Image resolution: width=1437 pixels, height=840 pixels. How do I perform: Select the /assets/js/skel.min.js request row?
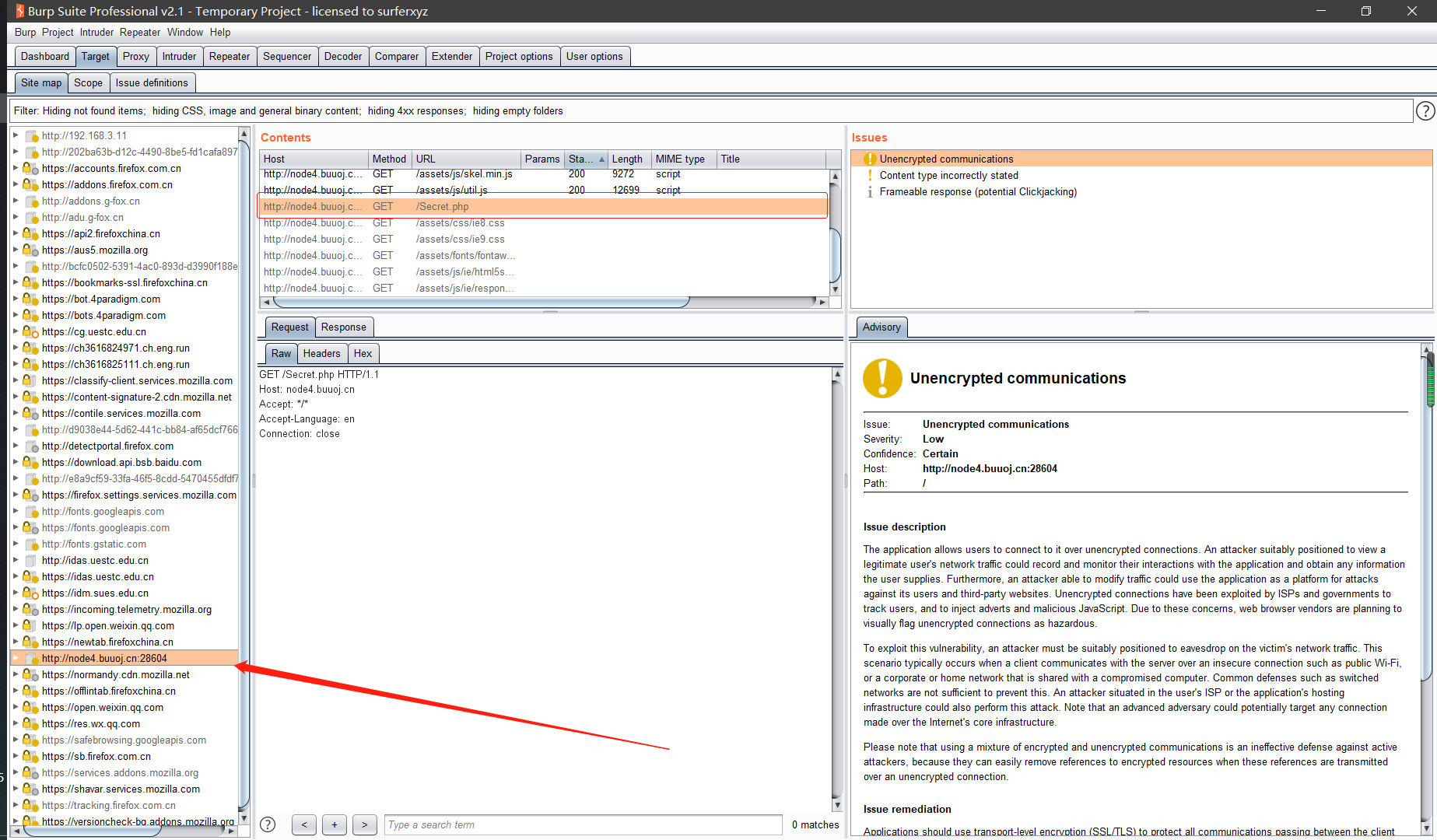click(543, 174)
